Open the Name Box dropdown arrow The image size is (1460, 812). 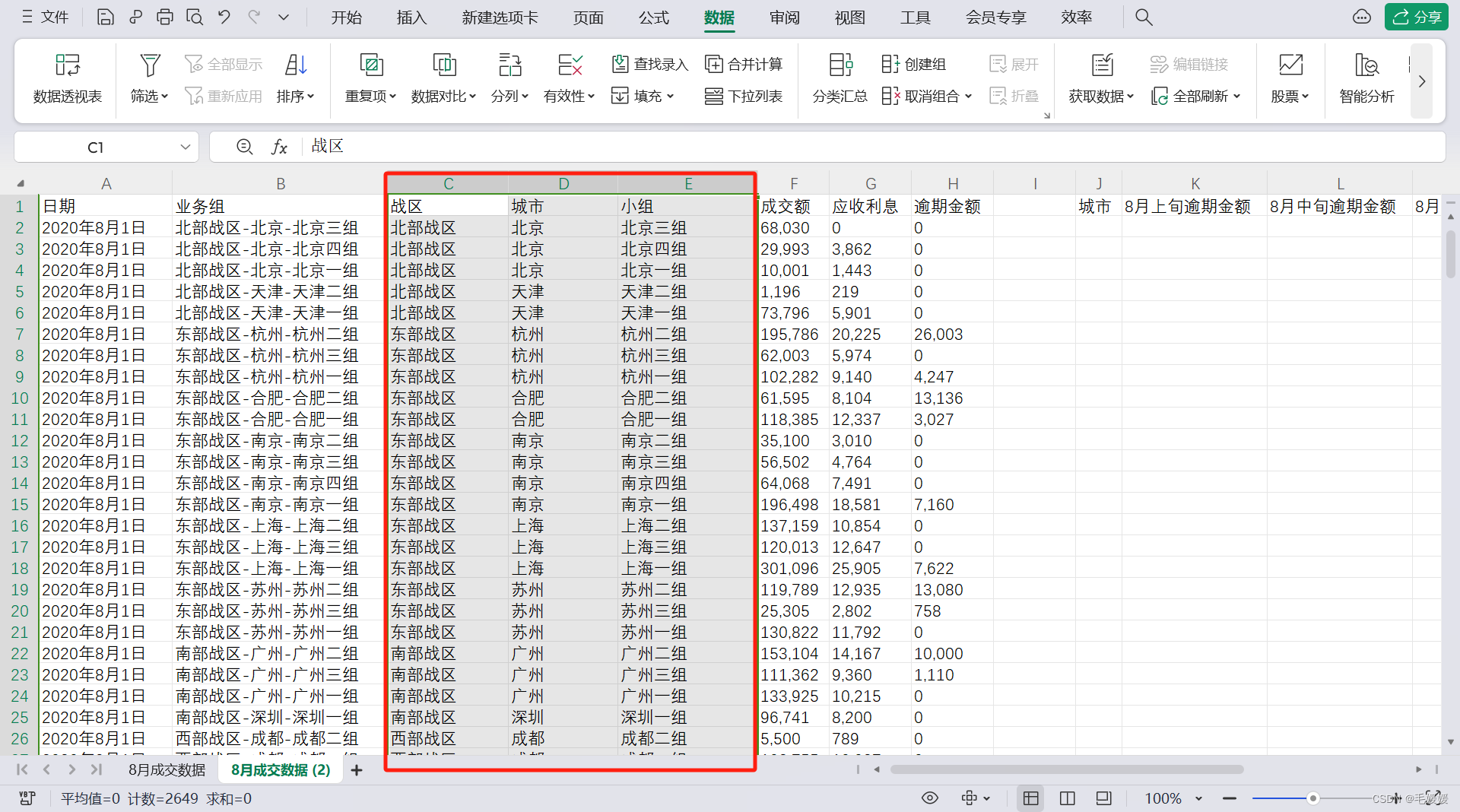pyautogui.click(x=185, y=147)
